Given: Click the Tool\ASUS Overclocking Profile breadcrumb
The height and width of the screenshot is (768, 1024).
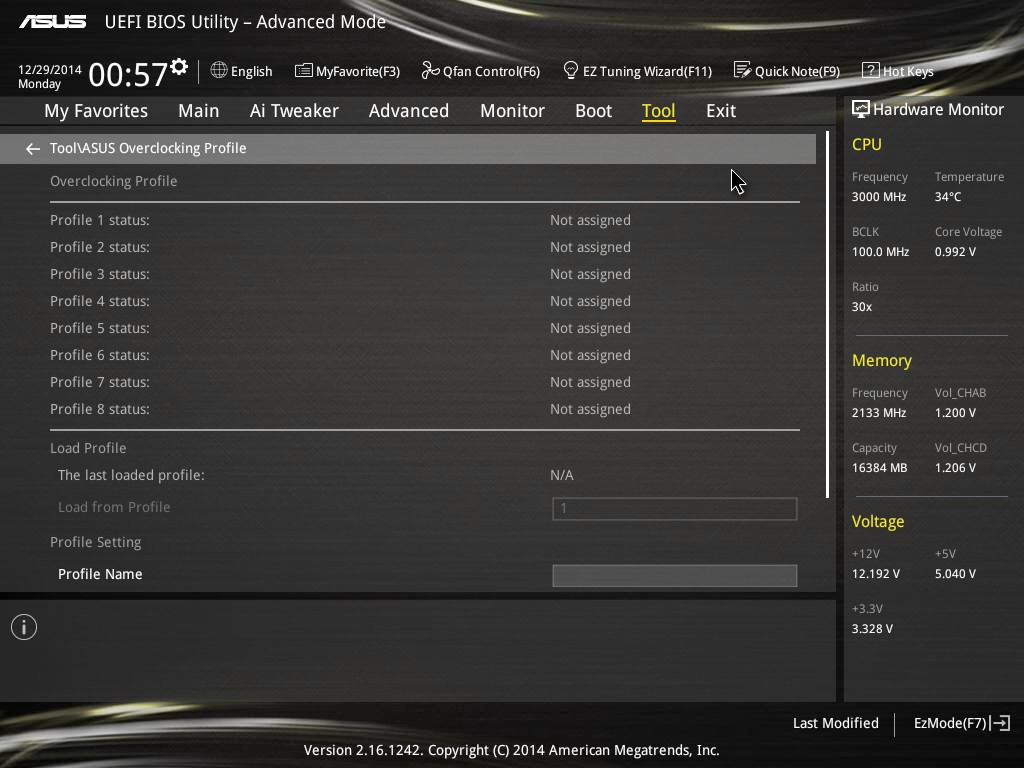Looking at the screenshot, I should (x=148, y=148).
